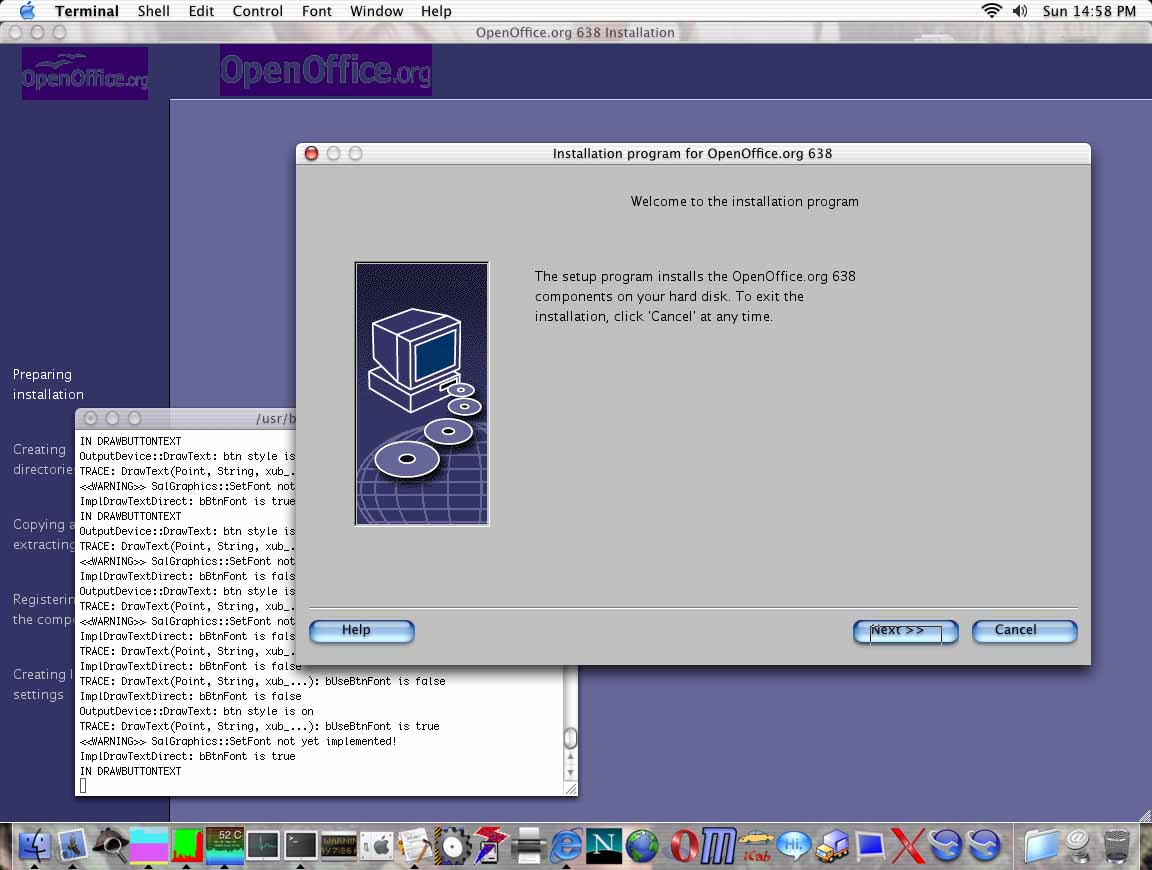Launch iCab from the Dock
This screenshot has height=870, width=1152.
tap(756, 845)
